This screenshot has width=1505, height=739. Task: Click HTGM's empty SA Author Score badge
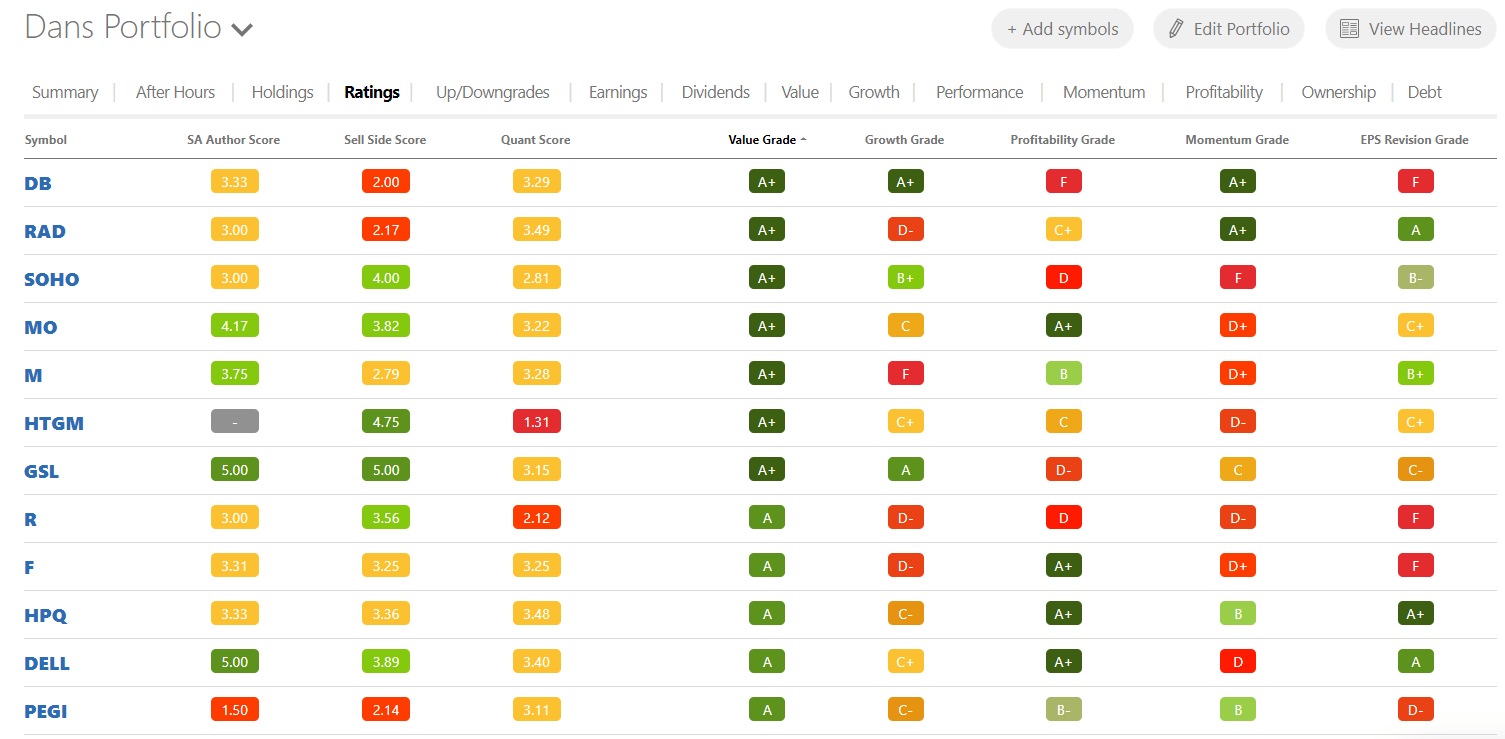tap(235, 422)
